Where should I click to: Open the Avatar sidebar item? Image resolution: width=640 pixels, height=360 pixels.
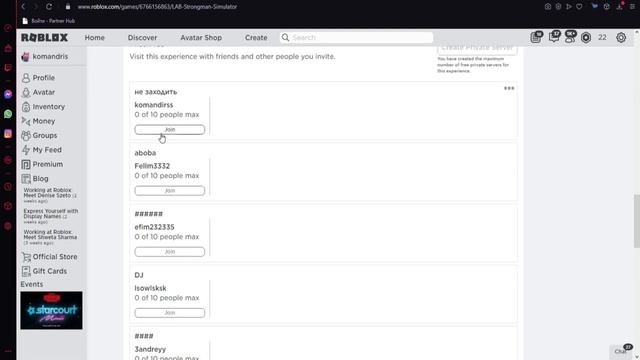tap(38, 92)
